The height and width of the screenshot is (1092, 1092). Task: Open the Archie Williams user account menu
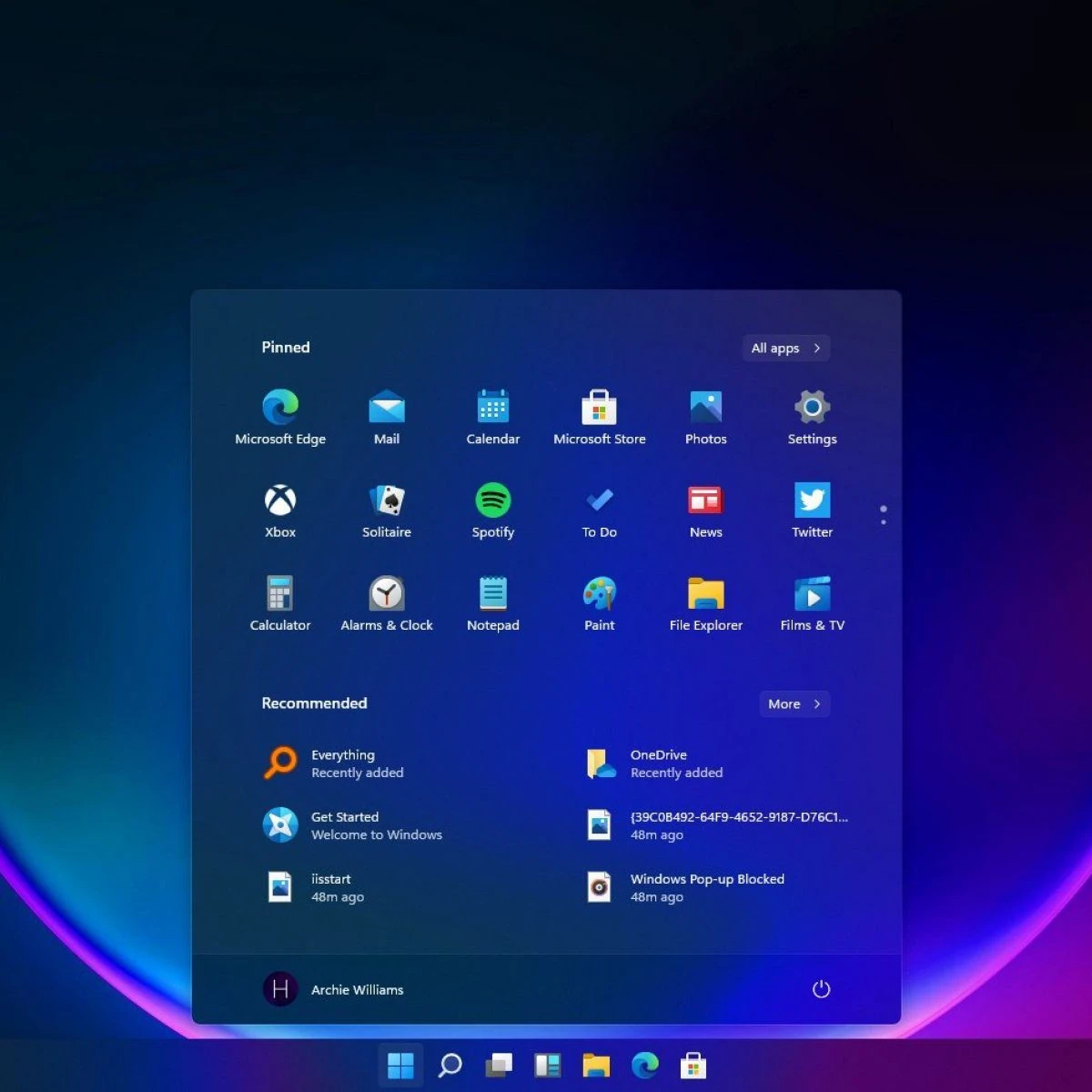pyautogui.click(x=333, y=989)
